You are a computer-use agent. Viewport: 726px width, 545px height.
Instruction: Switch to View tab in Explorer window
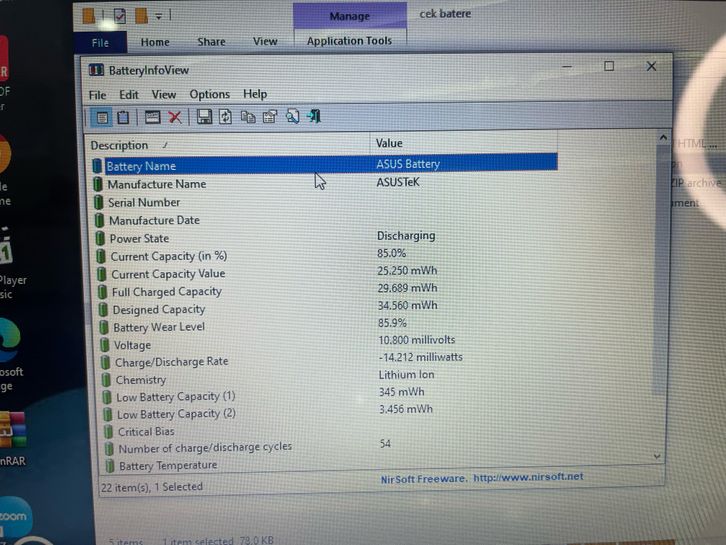pos(265,41)
